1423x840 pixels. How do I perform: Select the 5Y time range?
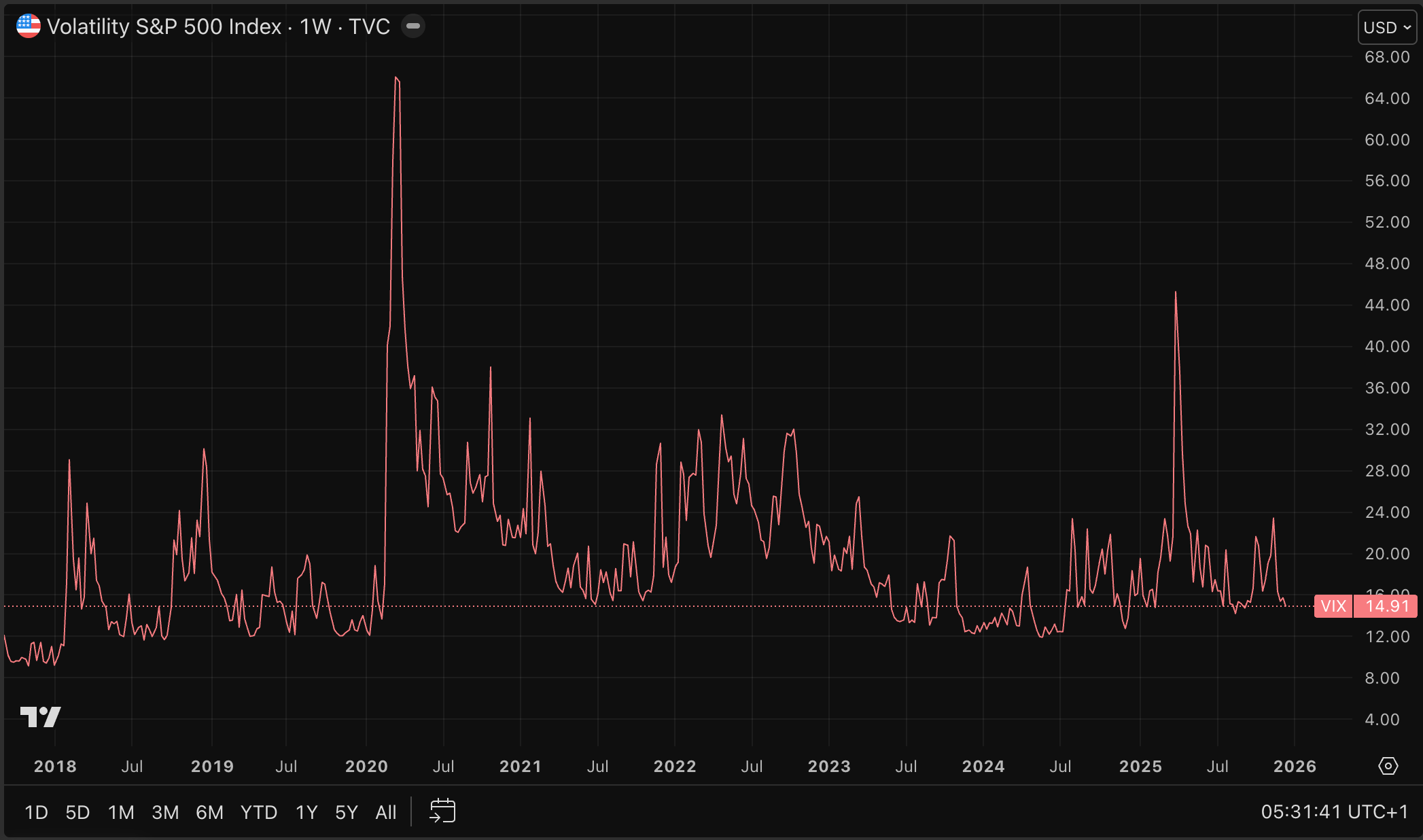(x=347, y=812)
